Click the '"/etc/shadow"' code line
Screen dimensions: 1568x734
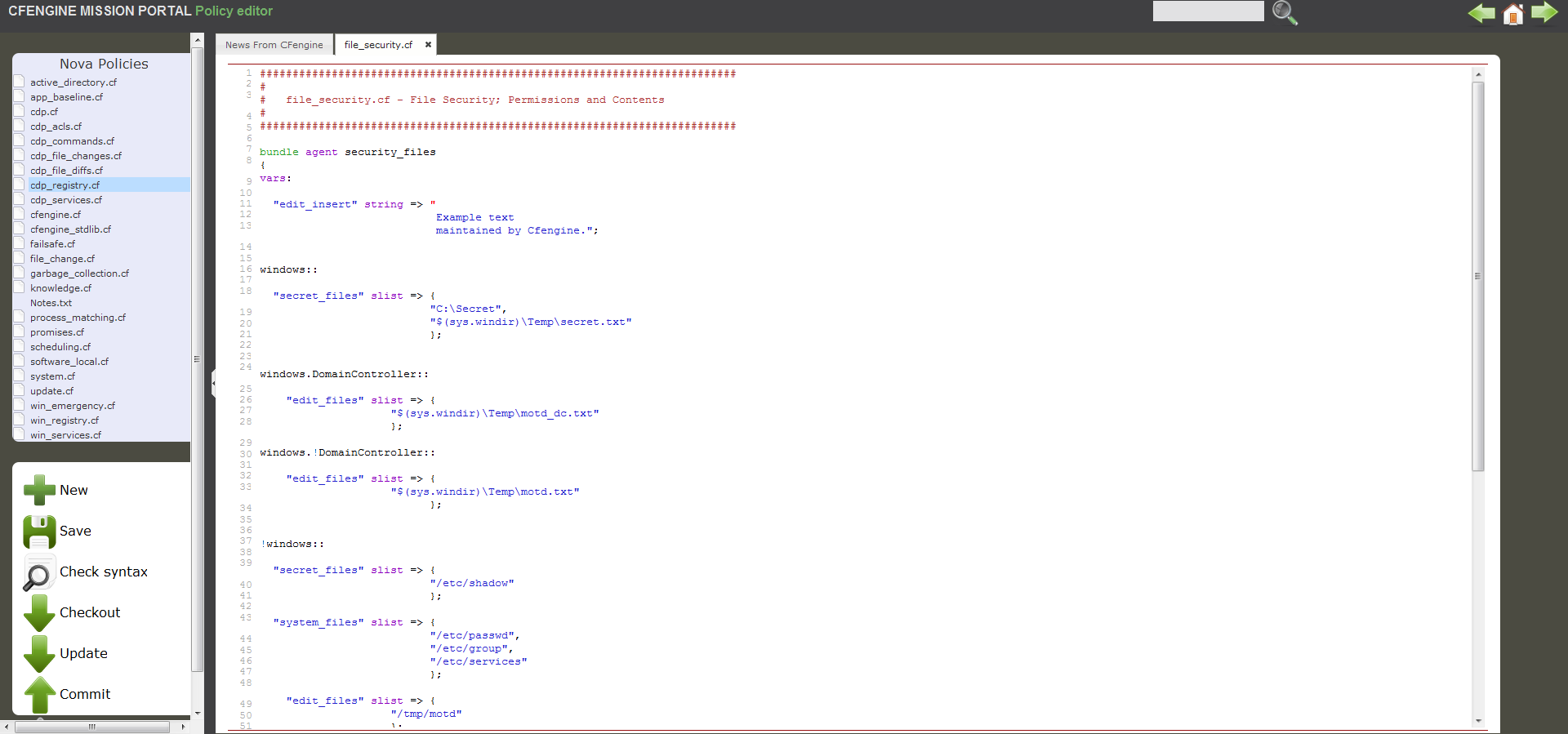[x=472, y=584]
